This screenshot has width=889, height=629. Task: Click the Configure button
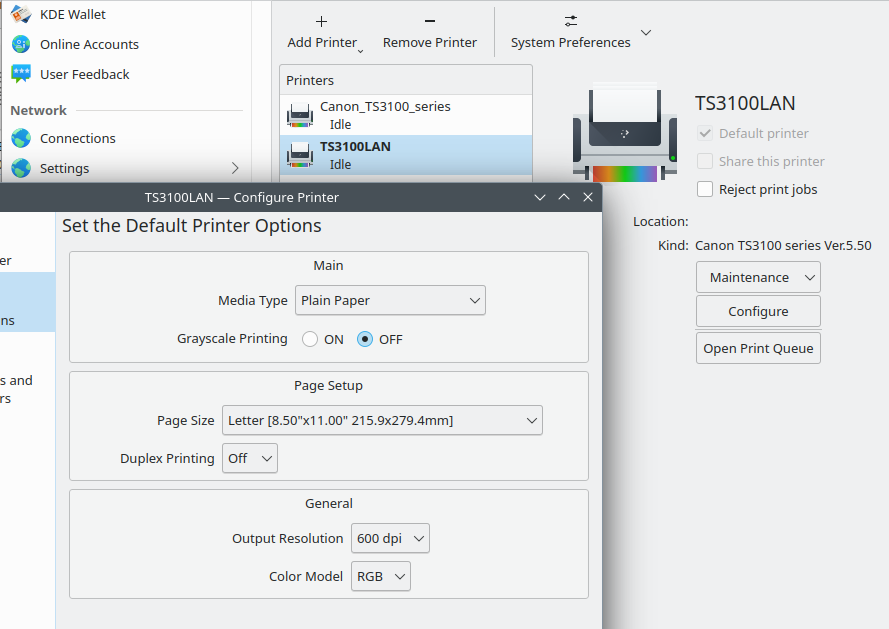click(758, 311)
